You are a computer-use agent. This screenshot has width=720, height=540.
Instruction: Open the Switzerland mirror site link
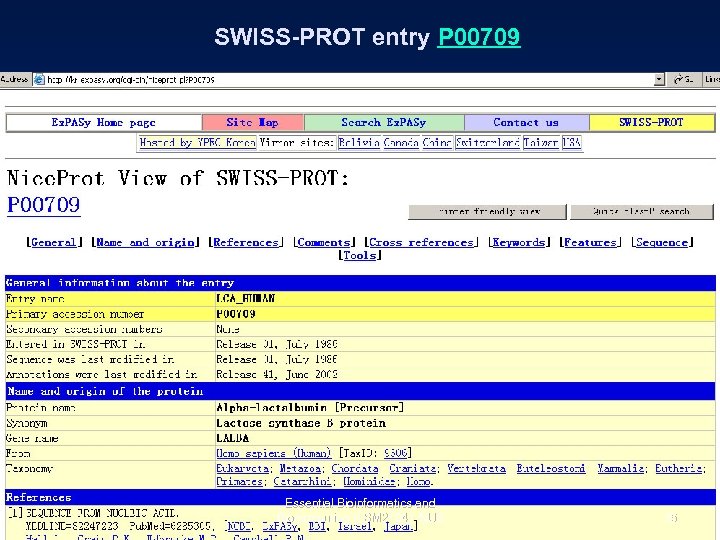click(487, 143)
